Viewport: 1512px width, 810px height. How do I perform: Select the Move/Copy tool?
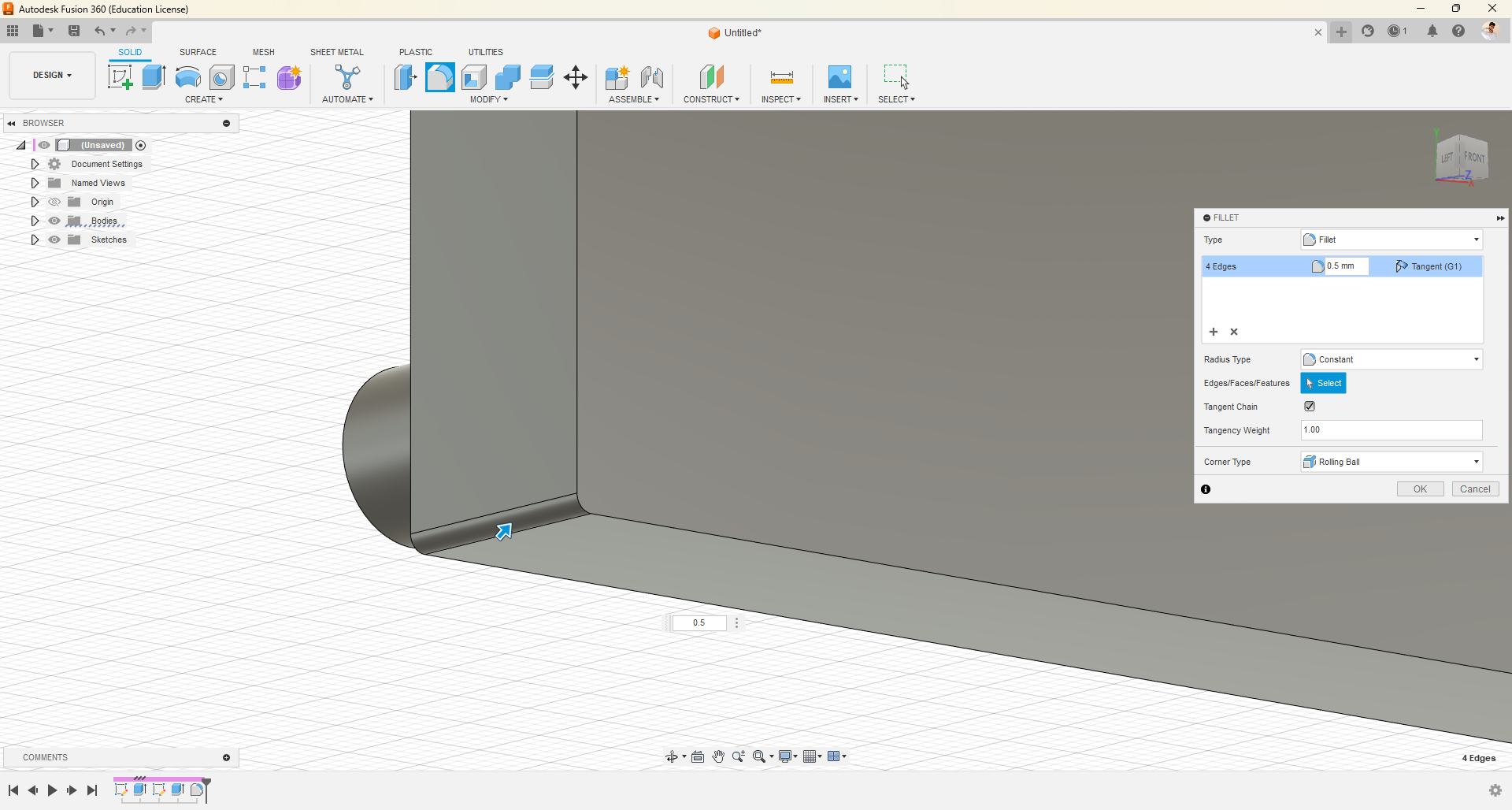[576, 77]
